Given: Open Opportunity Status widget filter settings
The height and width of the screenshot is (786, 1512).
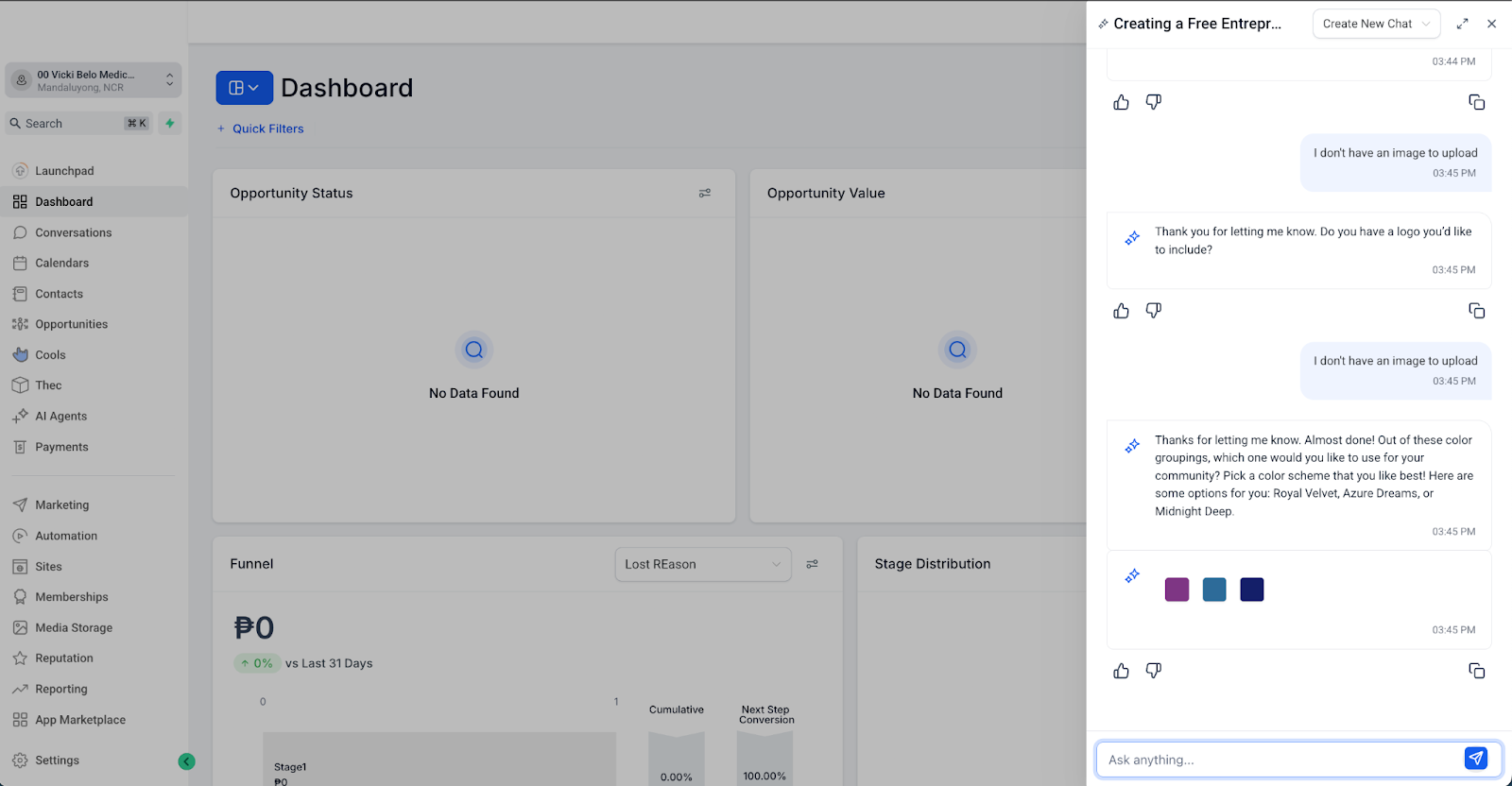Looking at the screenshot, I should (705, 193).
